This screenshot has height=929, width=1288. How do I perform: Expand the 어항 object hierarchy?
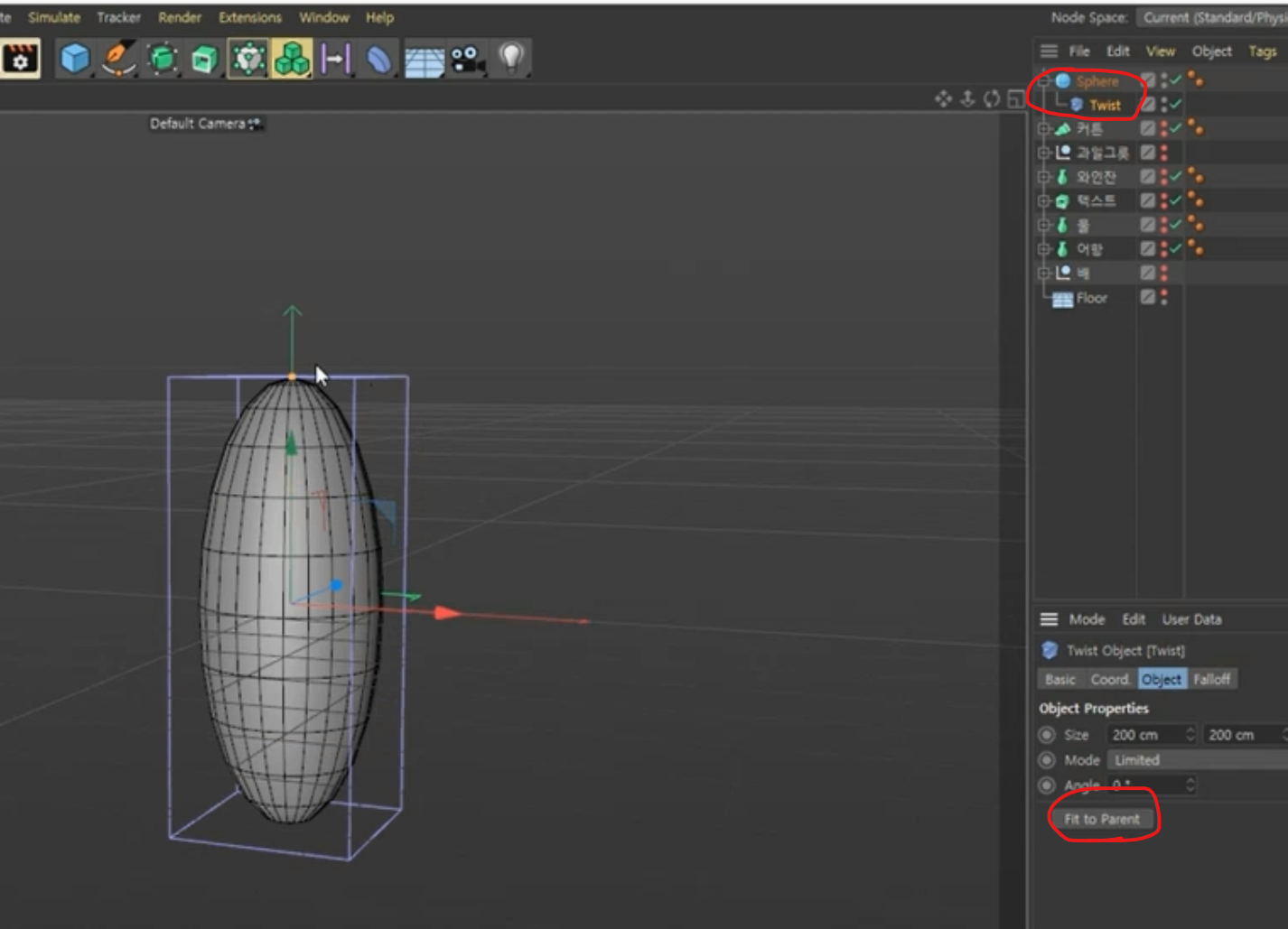pos(1044,248)
